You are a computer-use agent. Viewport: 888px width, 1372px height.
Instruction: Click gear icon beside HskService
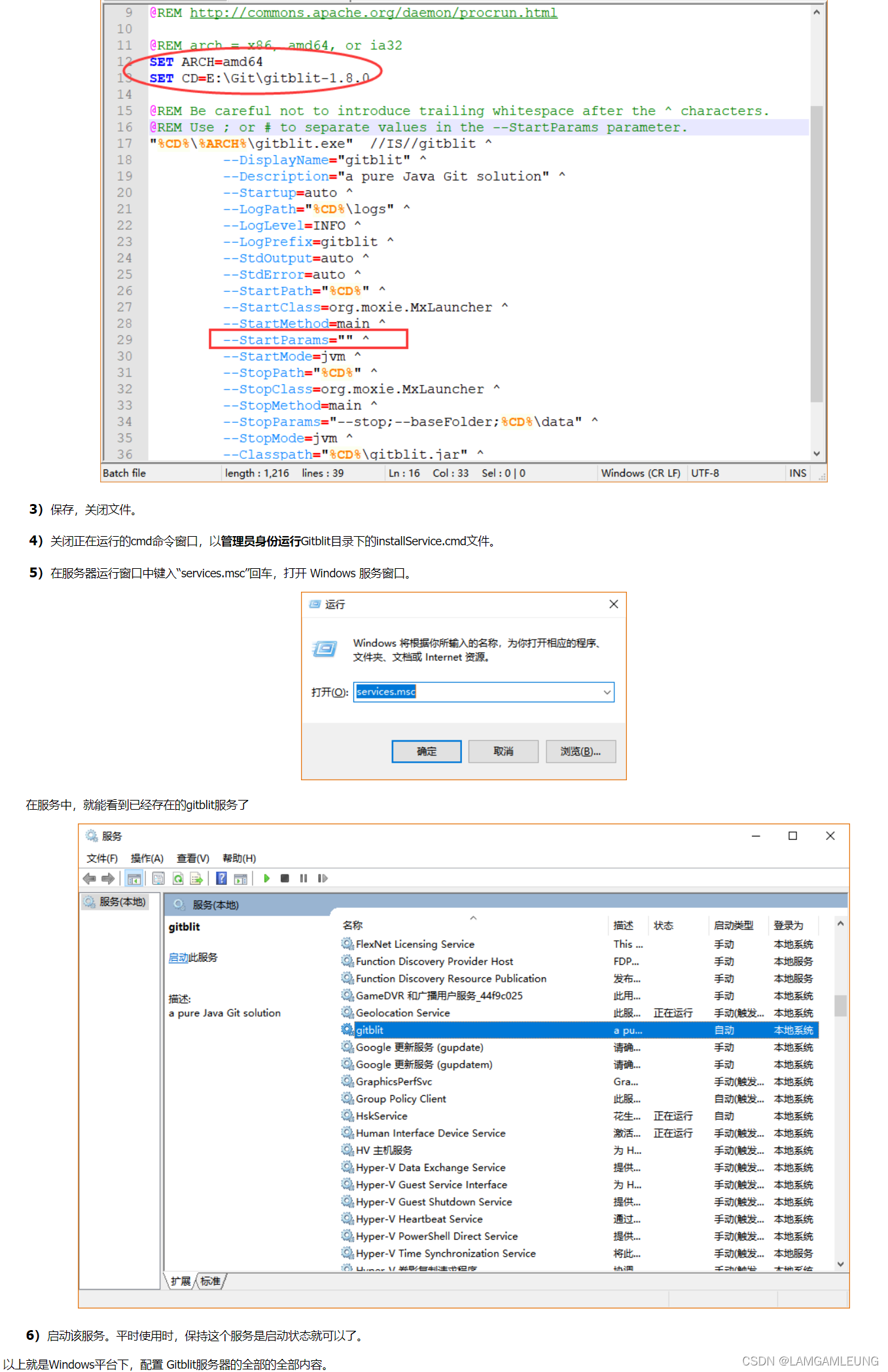pyautogui.click(x=347, y=1115)
